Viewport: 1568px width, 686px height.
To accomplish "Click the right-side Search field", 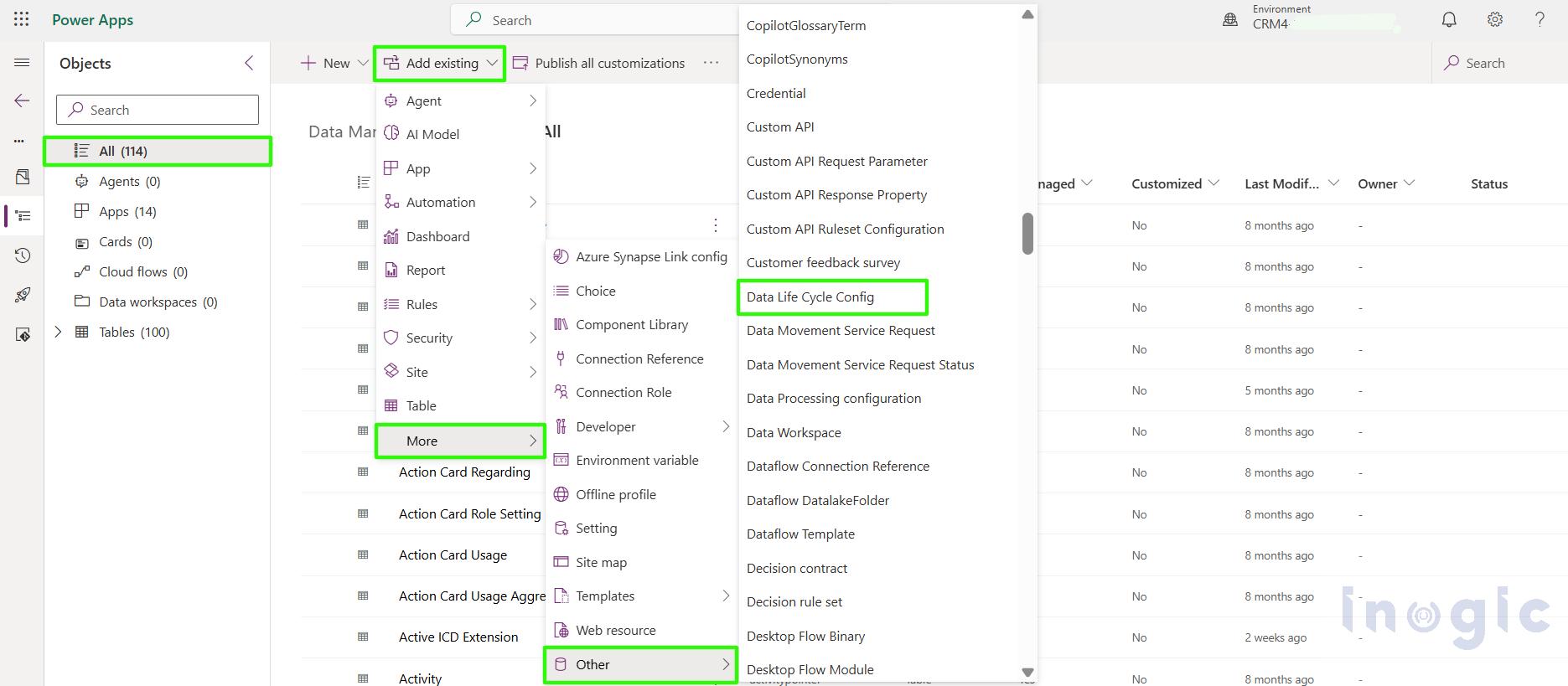I will (x=1500, y=63).
